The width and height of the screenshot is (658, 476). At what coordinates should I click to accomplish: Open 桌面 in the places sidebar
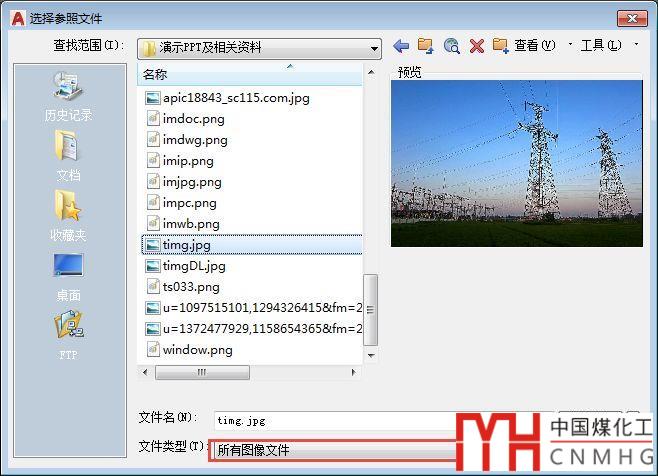pyautogui.click(x=68, y=277)
